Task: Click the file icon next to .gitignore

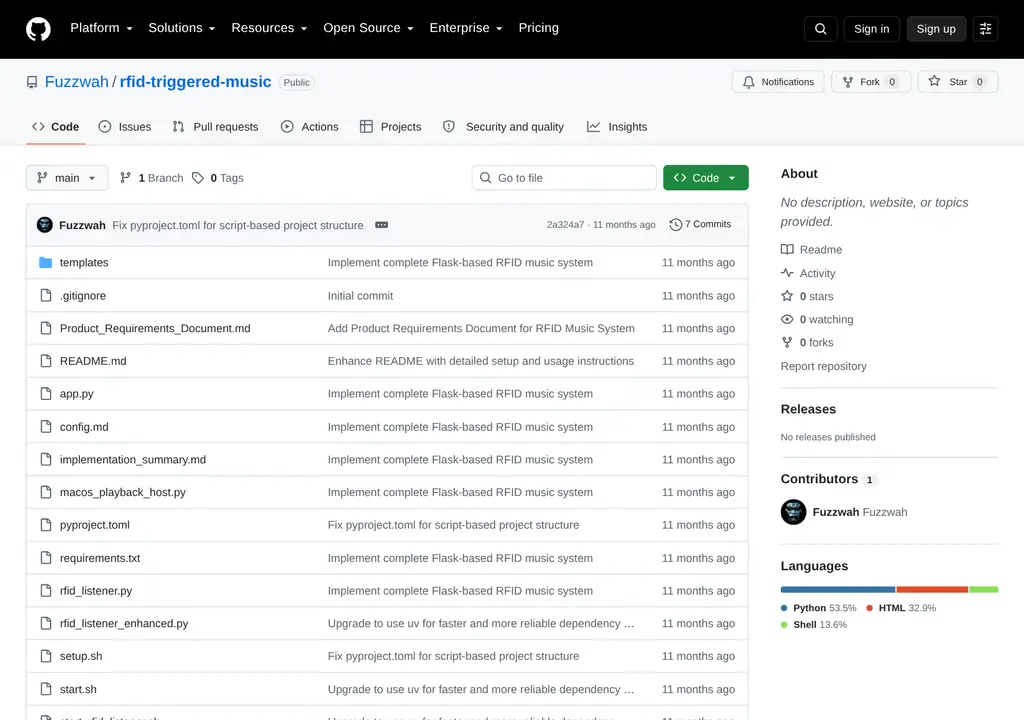Action: 46,295
